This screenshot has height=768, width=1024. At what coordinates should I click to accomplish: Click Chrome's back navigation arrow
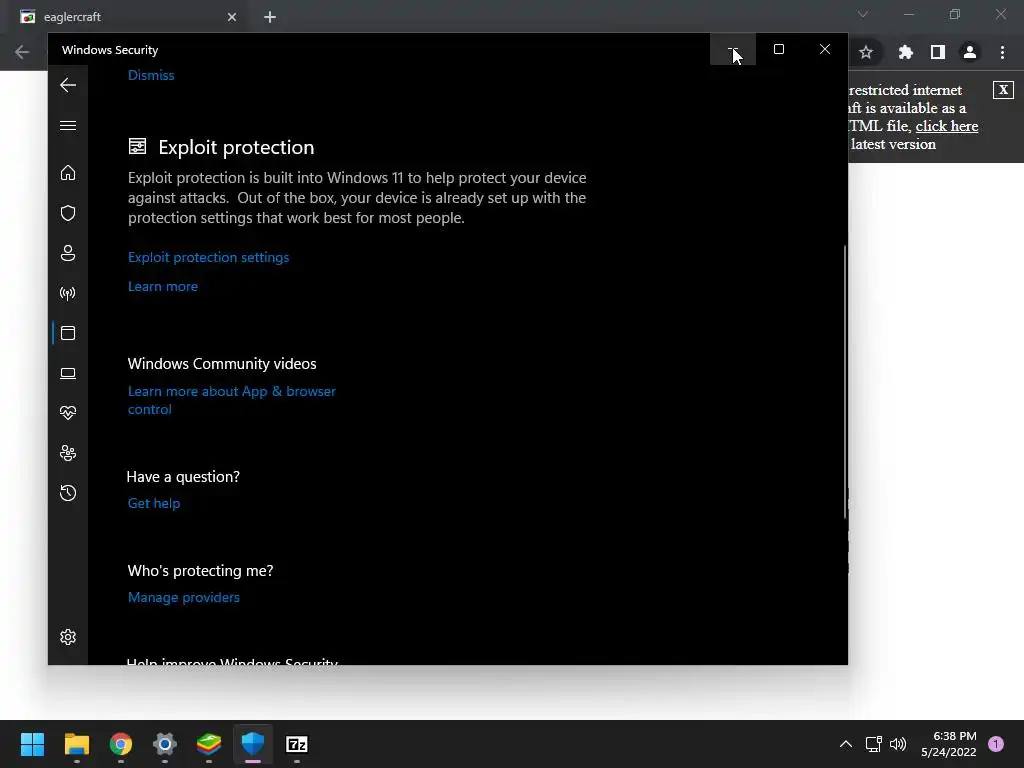[x=22, y=52]
